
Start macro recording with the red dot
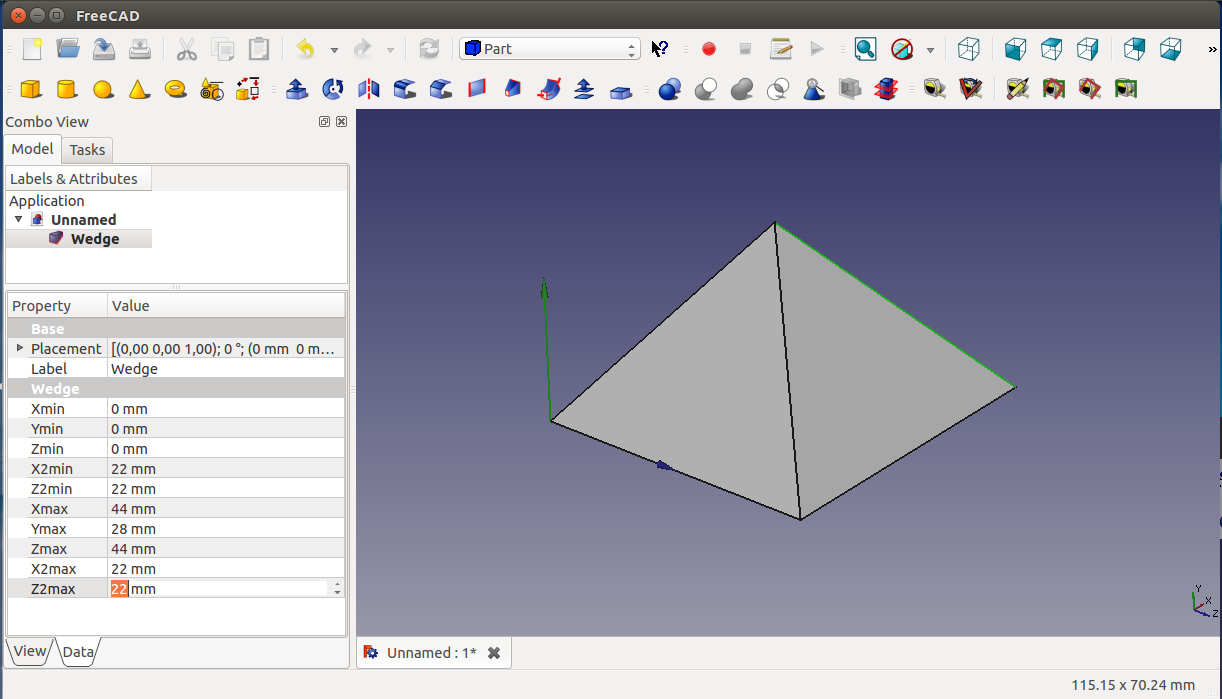709,49
